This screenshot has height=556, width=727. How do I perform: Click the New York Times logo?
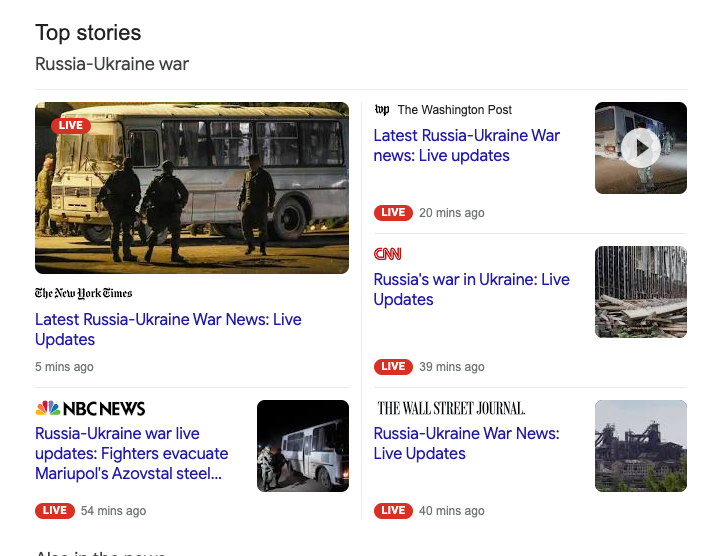[x=83, y=293]
